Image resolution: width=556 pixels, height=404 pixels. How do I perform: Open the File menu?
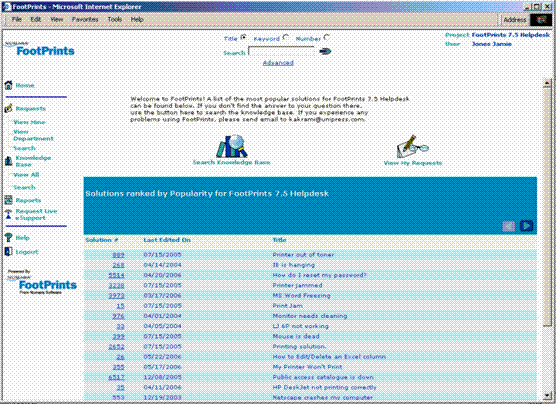(x=17, y=20)
